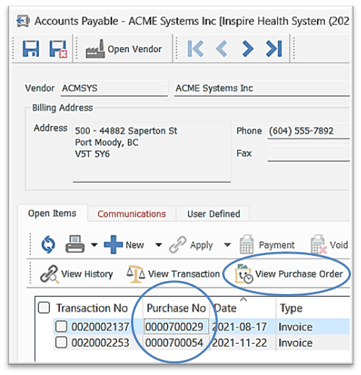Switch to the User Defined tab
361x375 pixels.
[214, 214]
